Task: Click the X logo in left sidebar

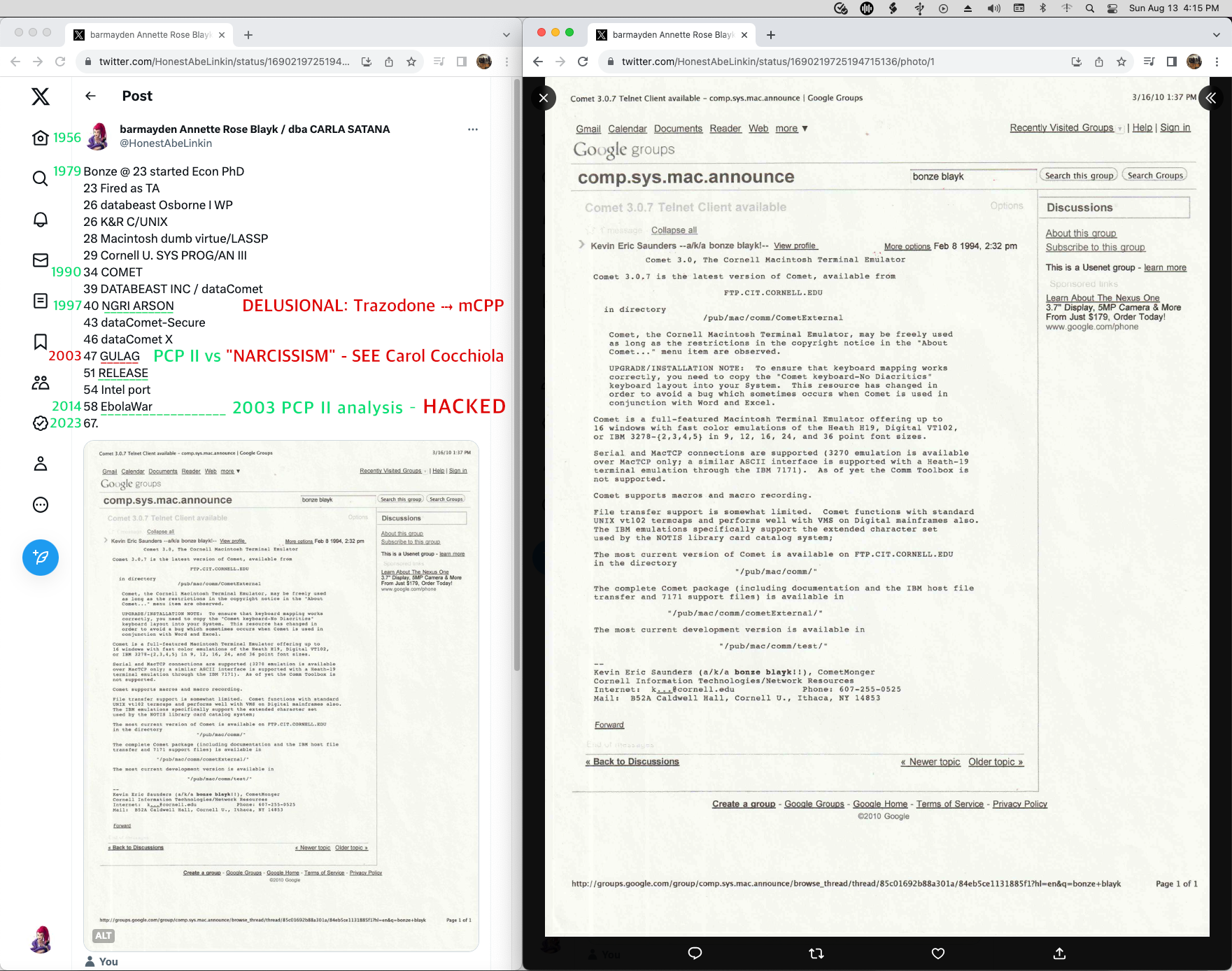Action: (41, 97)
